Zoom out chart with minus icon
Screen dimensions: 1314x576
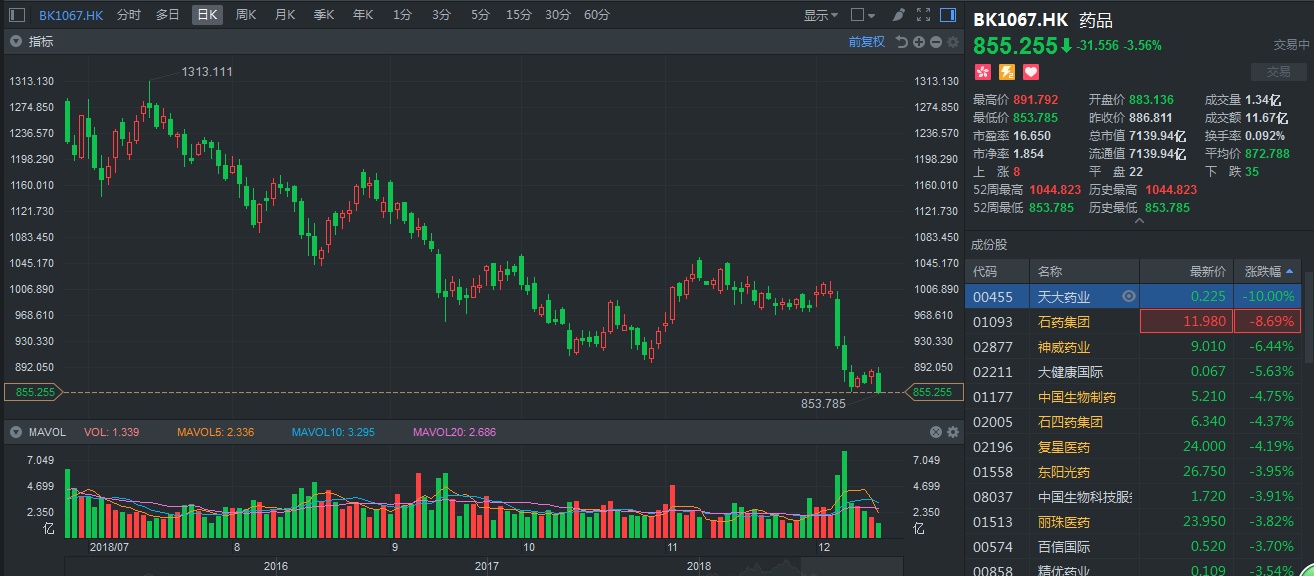click(935, 42)
